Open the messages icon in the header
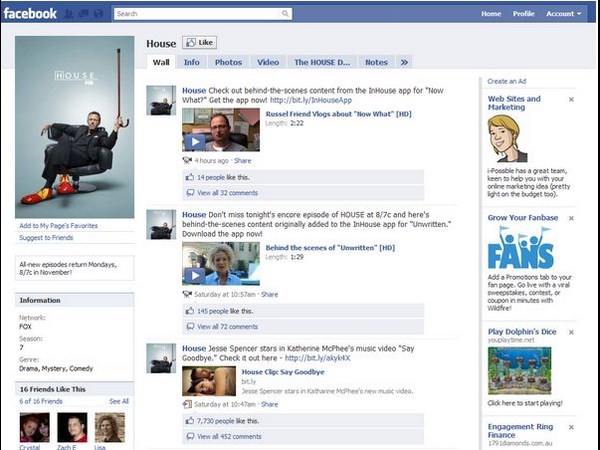The image size is (600, 450). click(x=84, y=14)
